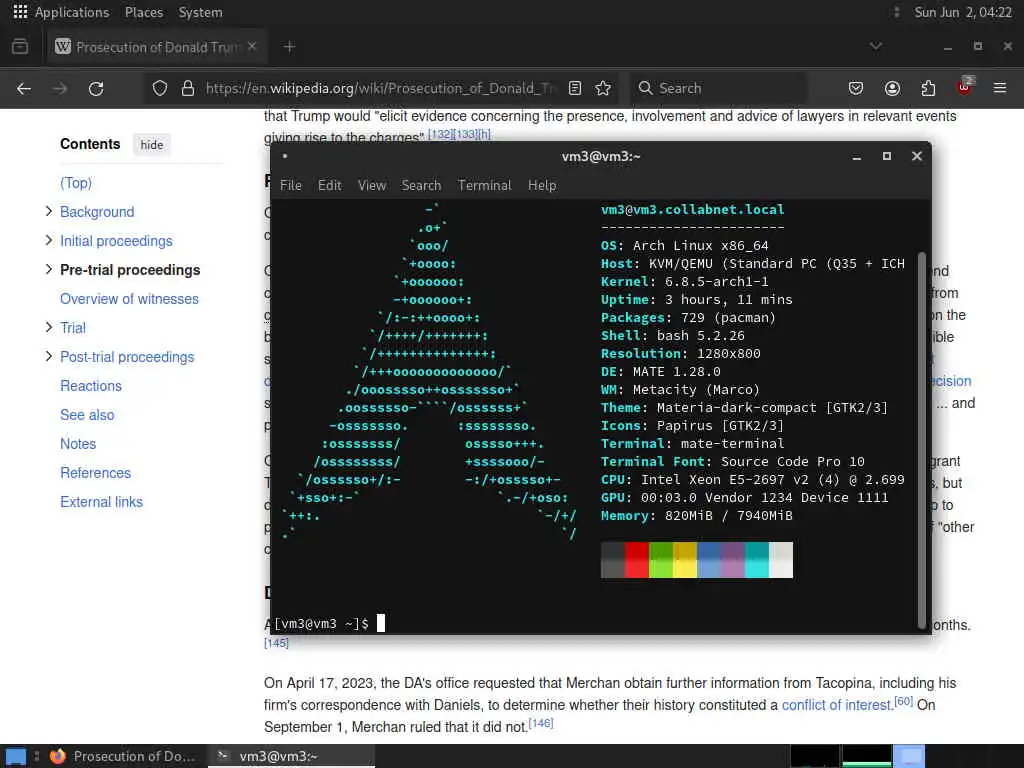The width and height of the screenshot is (1024, 768).
Task: Open the Overview of witnesses contents link
Action: pos(129,298)
